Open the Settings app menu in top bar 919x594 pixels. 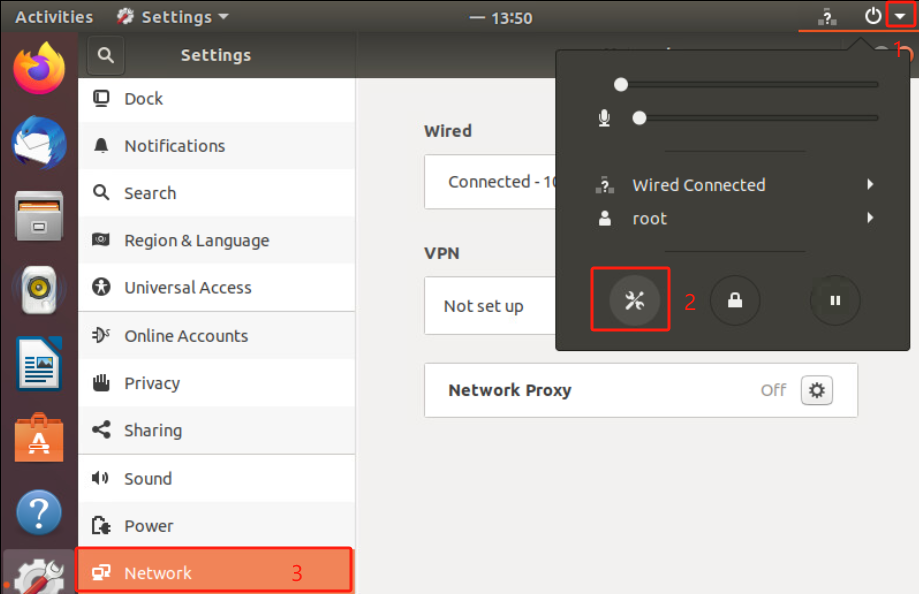click(173, 17)
